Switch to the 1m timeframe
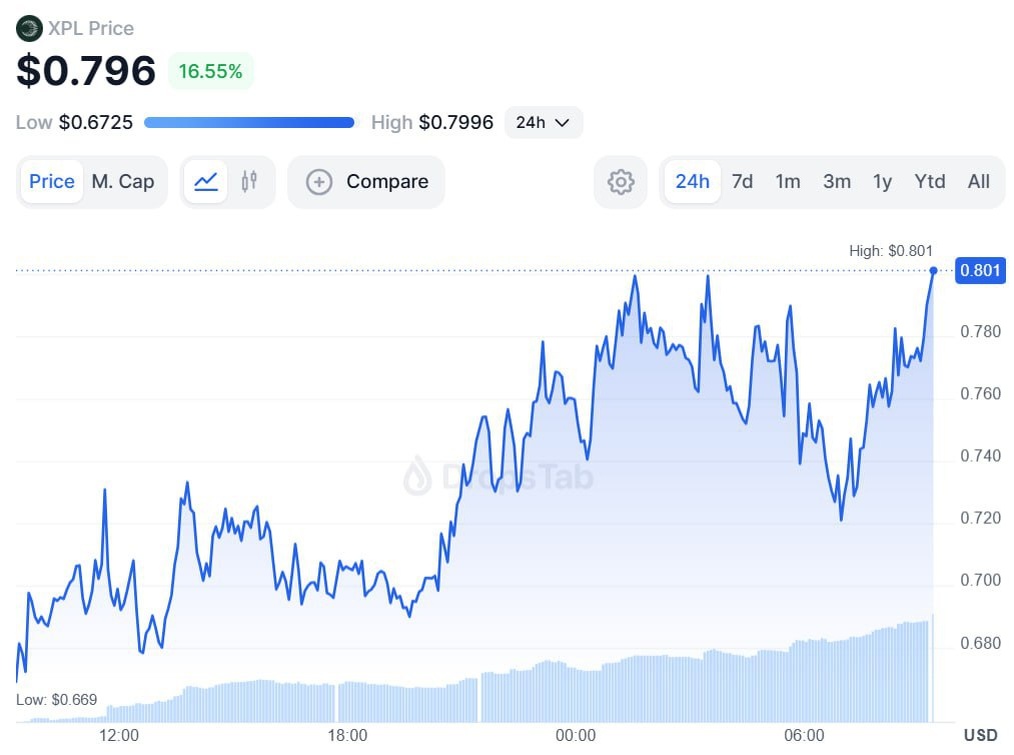 [x=788, y=182]
